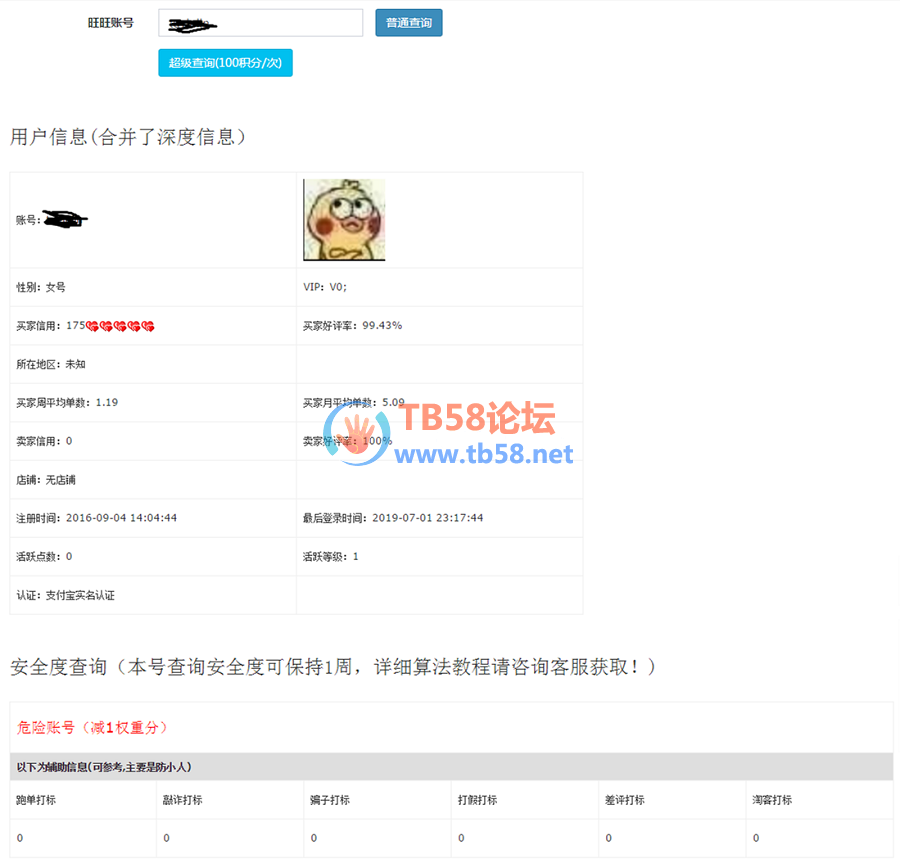Run 超级查询 (100积分/次)
This screenshot has width=900, height=868.
coord(225,63)
